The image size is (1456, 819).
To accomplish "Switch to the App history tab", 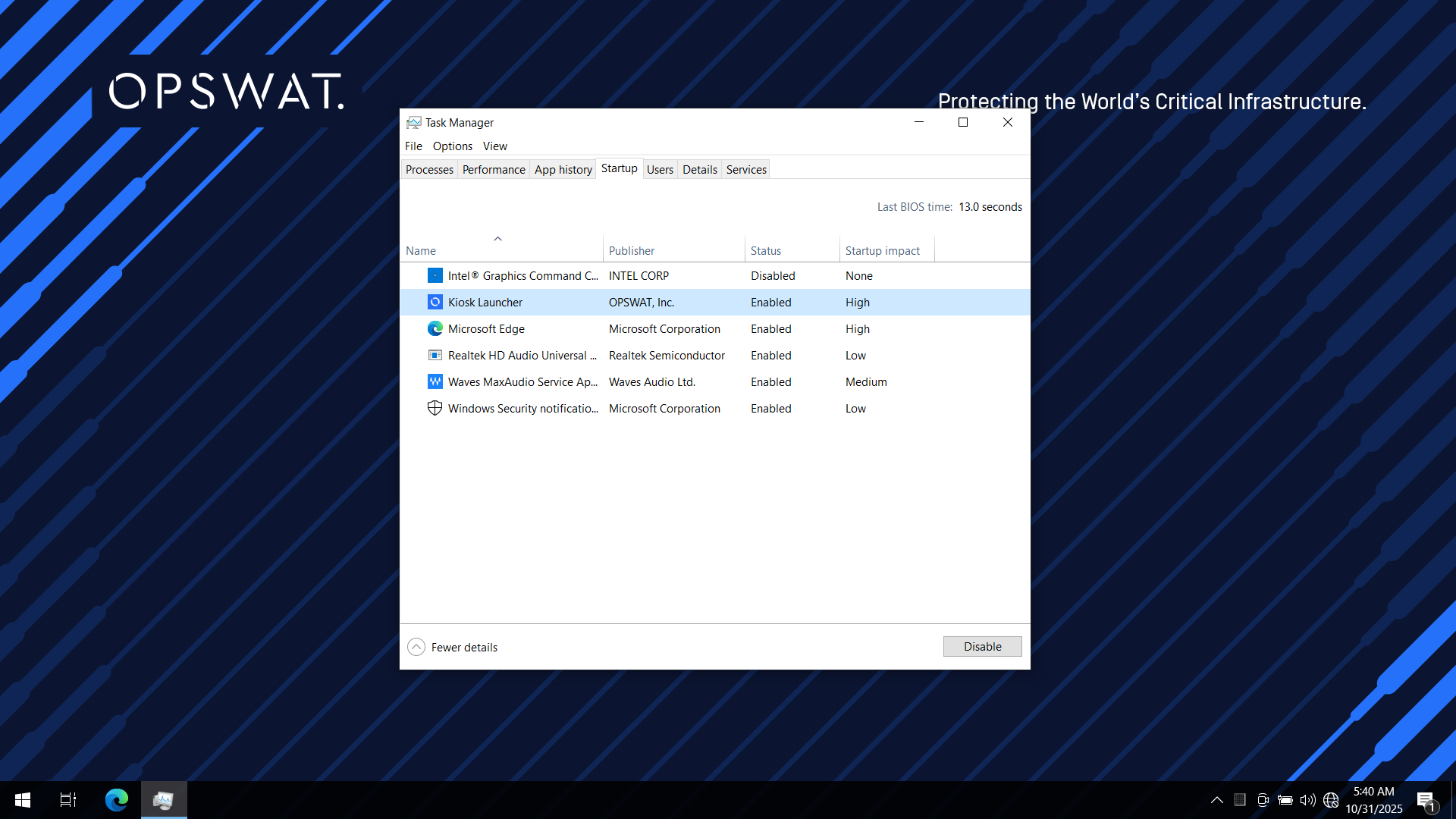I will click(563, 169).
